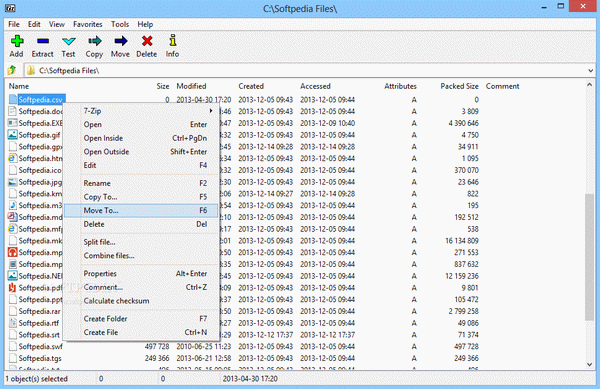Select the Move toolbar arrow icon
The height and width of the screenshot is (389, 600).
click(121, 41)
